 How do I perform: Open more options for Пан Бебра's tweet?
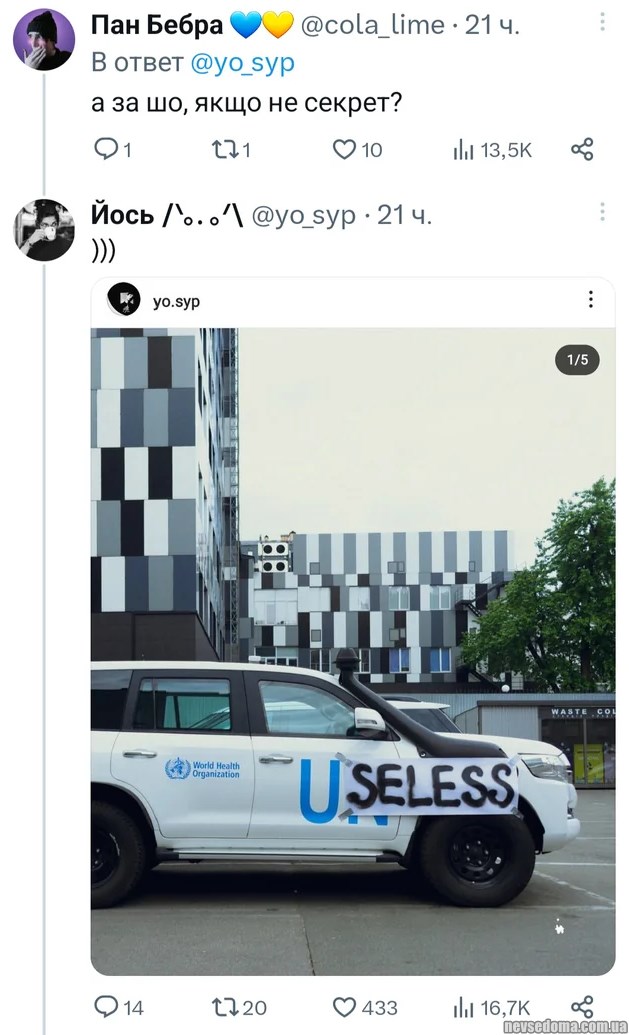(602, 22)
